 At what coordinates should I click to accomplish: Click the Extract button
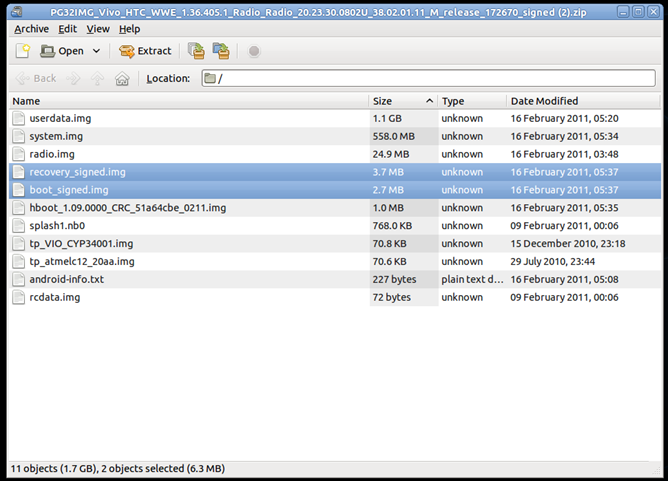pyautogui.click(x=145, y=51)
